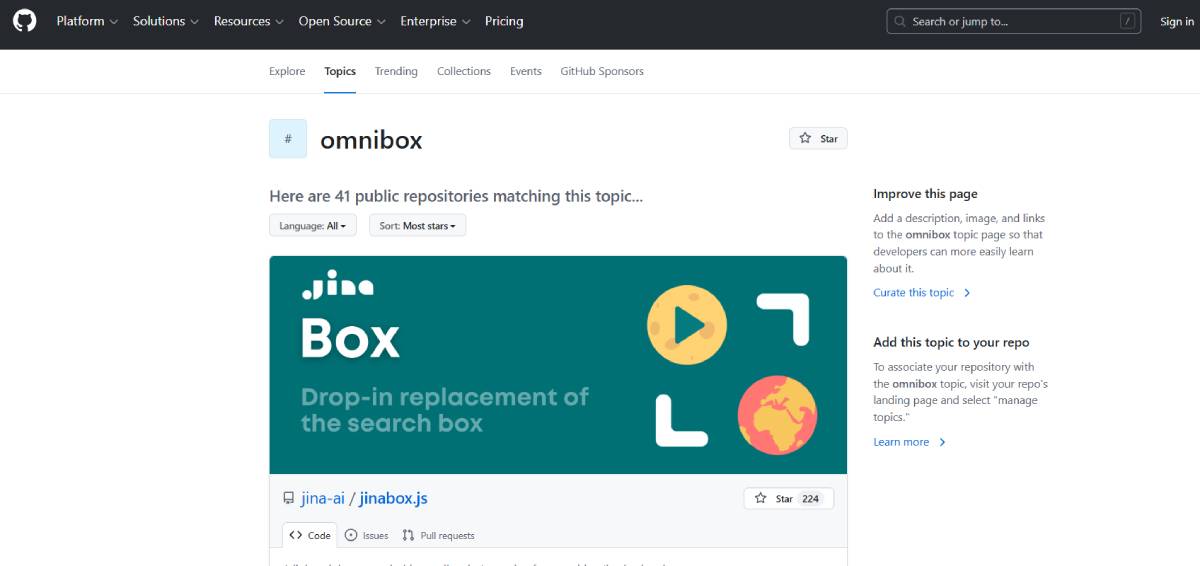The height and width of the screenshot is (566, 1200).
Task: Go to the GitHub Sponsors tab
Action: (602, 71)
